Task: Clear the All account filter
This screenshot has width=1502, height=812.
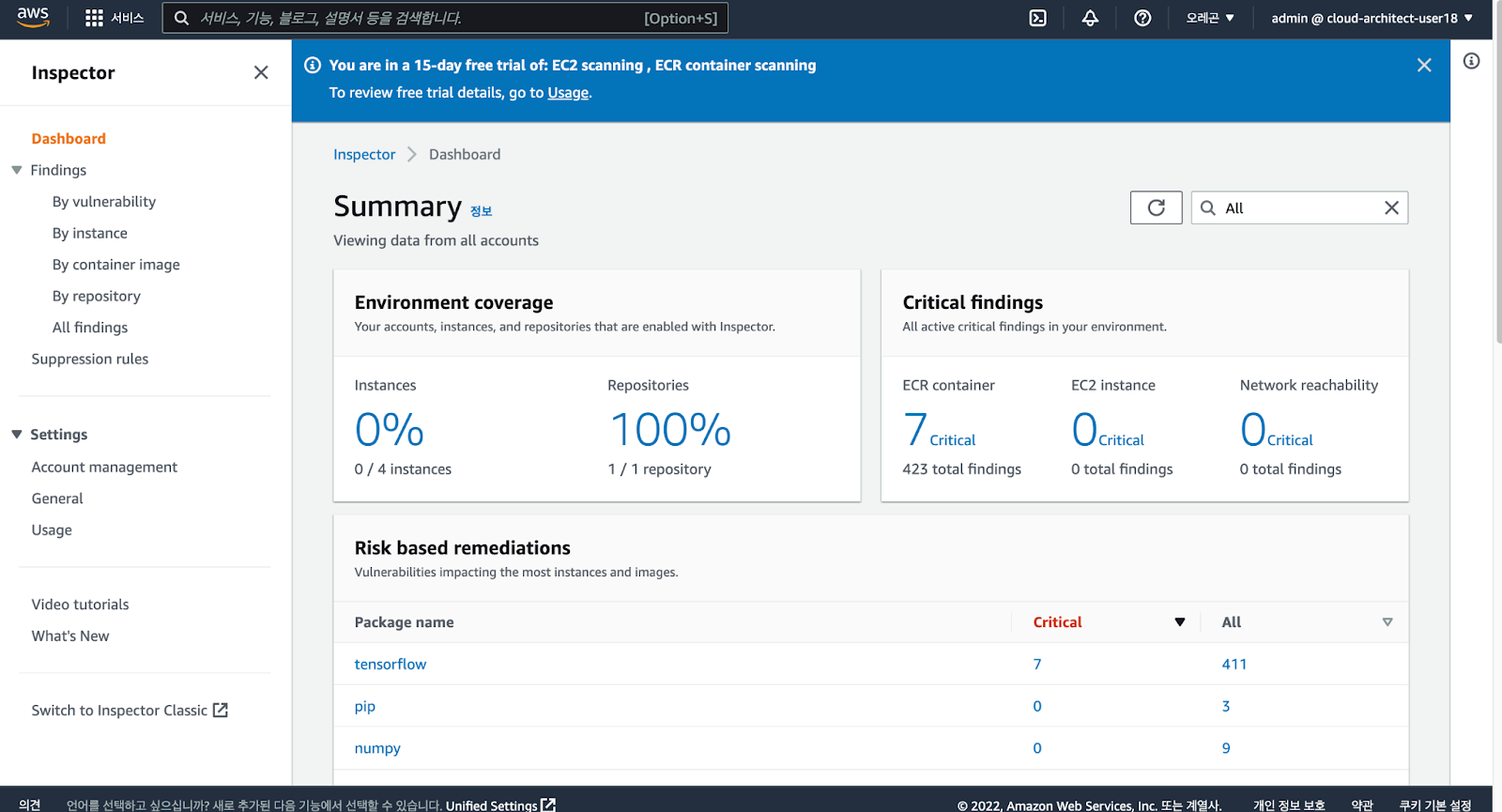Action: coord(1391,207)
